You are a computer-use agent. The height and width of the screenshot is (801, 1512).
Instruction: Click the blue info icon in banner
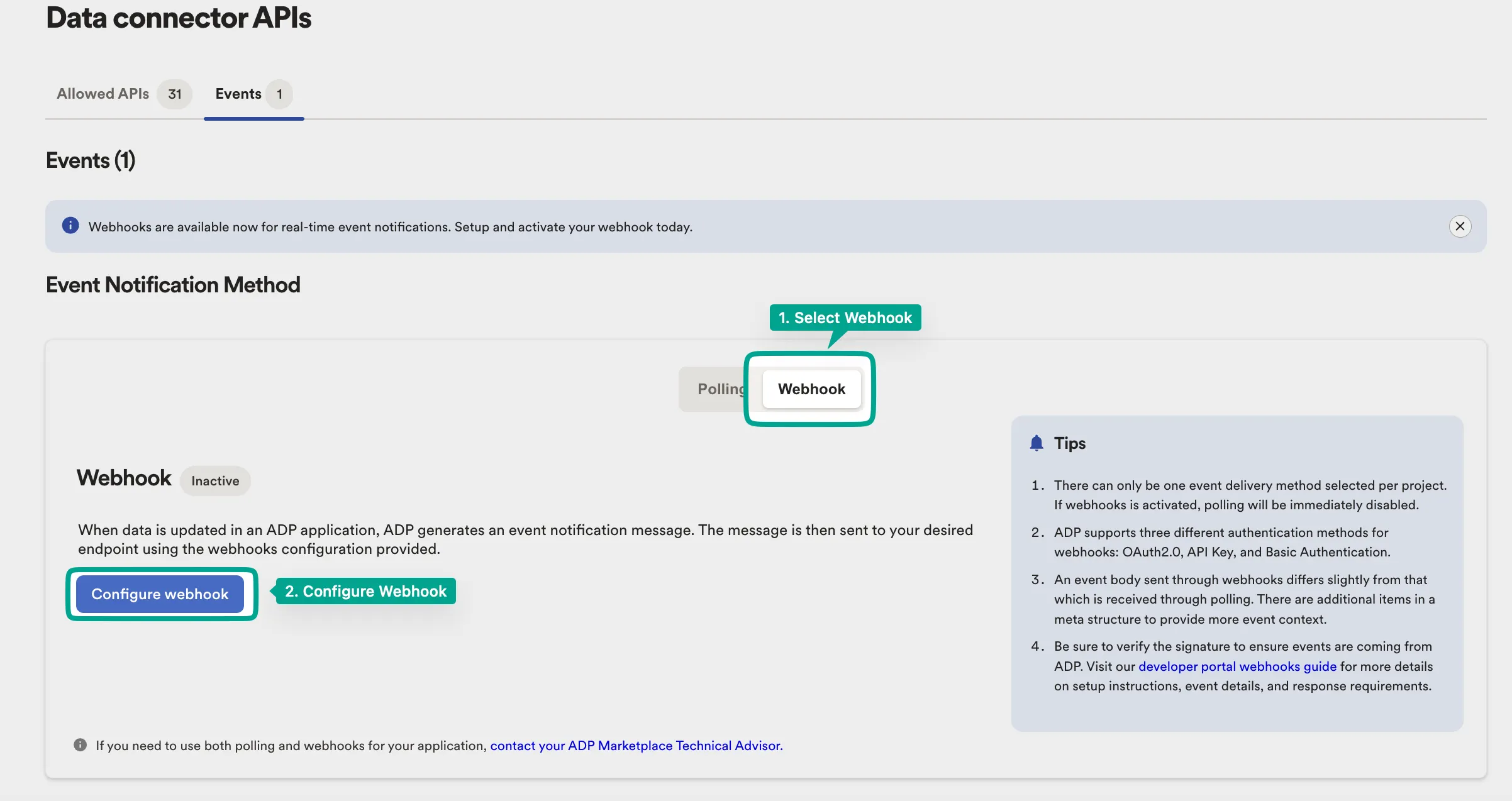(x=70, y=226)
